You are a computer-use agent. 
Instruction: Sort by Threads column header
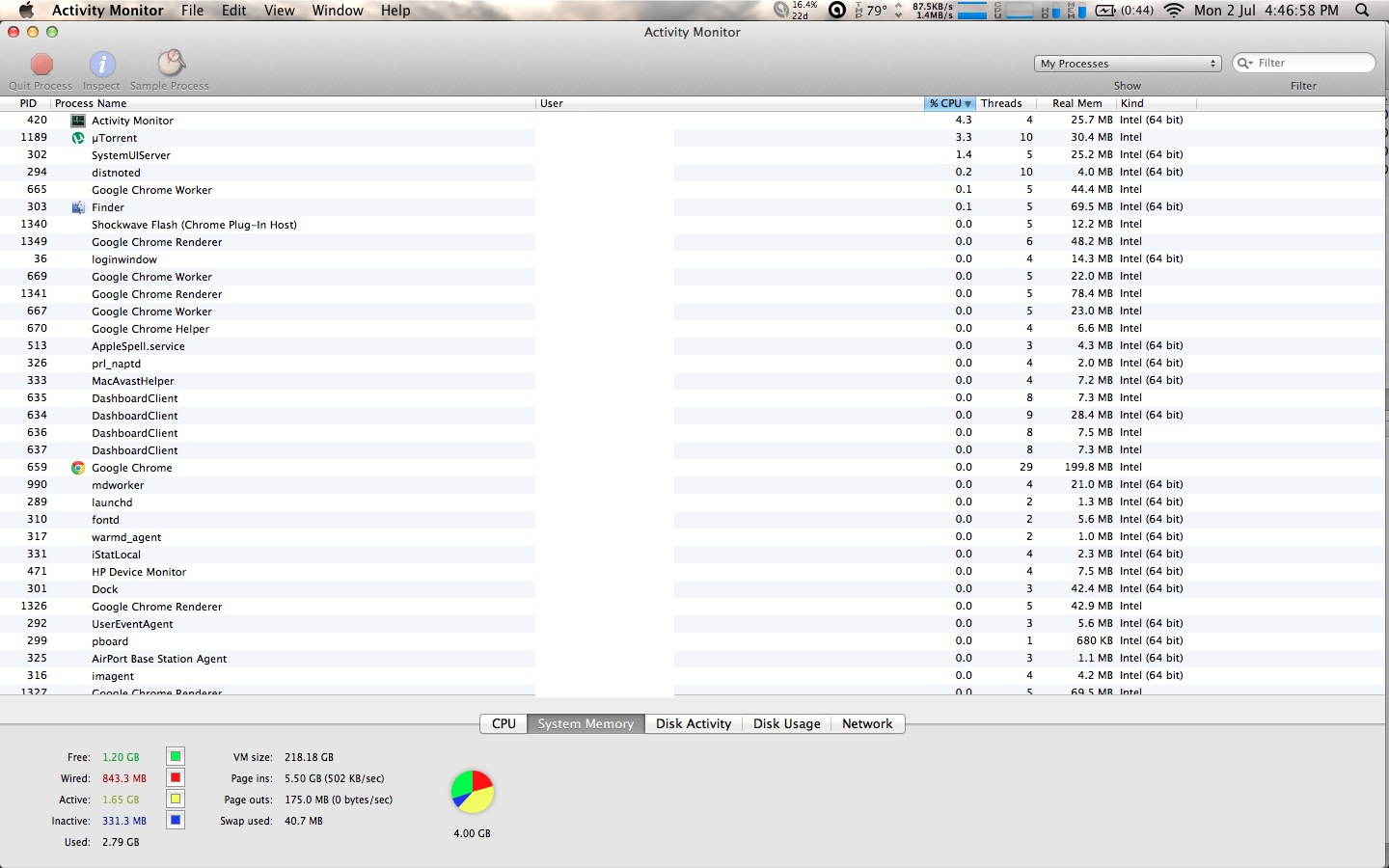[x=1006, y=103]
